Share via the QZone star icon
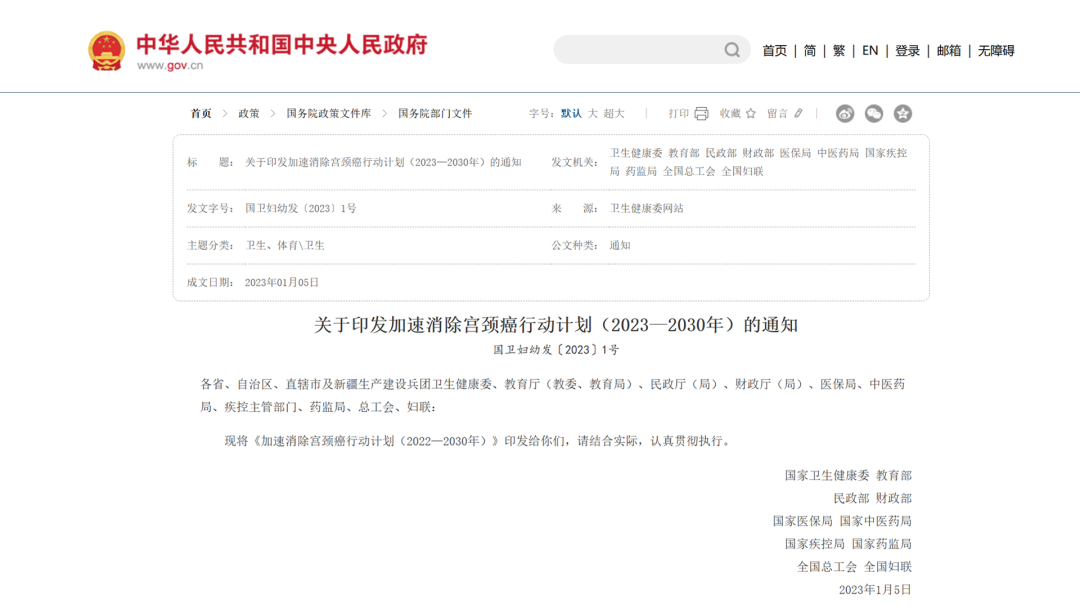 coord(903,114)
